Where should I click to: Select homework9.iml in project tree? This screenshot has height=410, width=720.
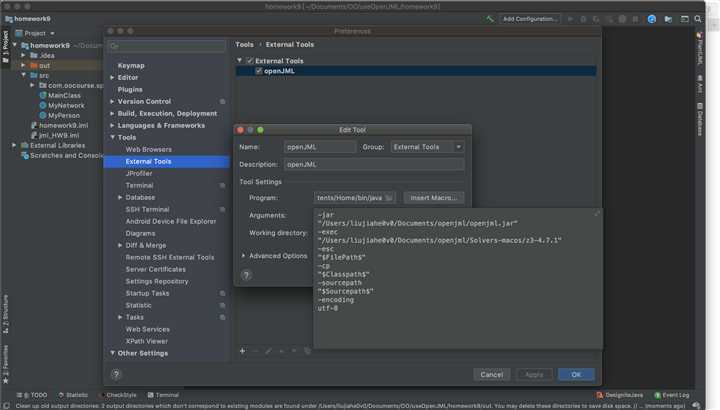coord(63,125)
